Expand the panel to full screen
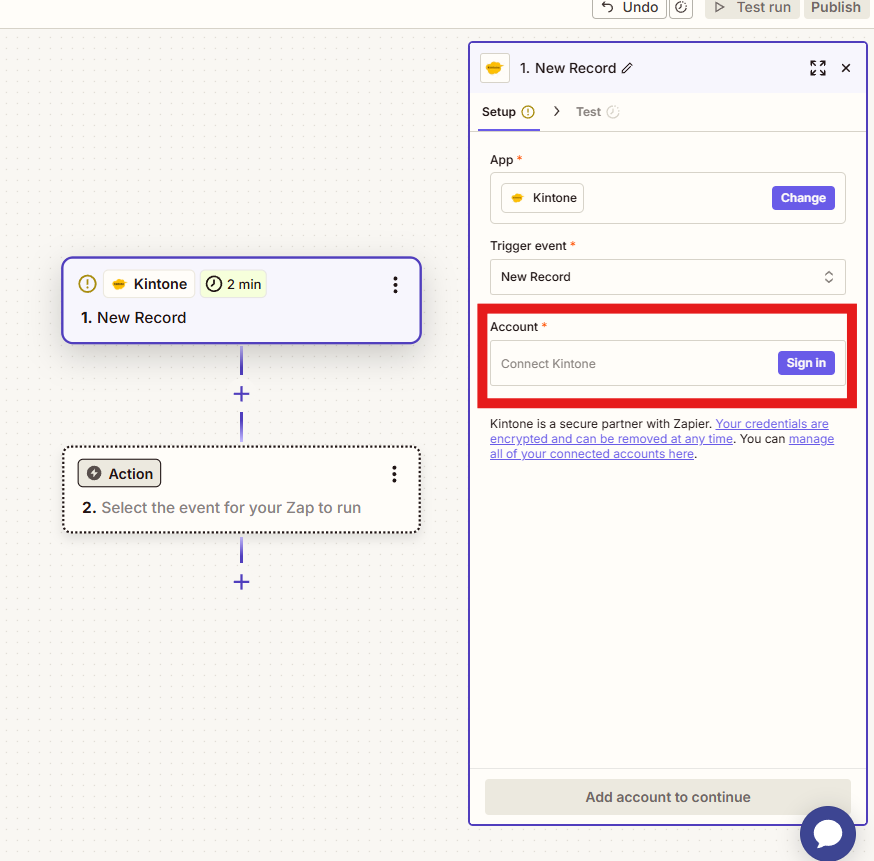The image size is (874, 861). pos(818,68)
